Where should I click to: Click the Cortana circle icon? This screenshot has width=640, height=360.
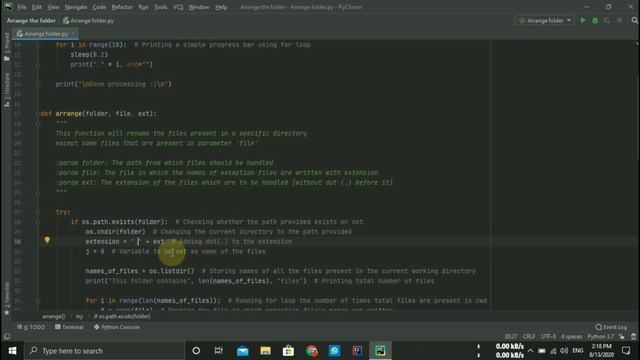coord(196,351)
